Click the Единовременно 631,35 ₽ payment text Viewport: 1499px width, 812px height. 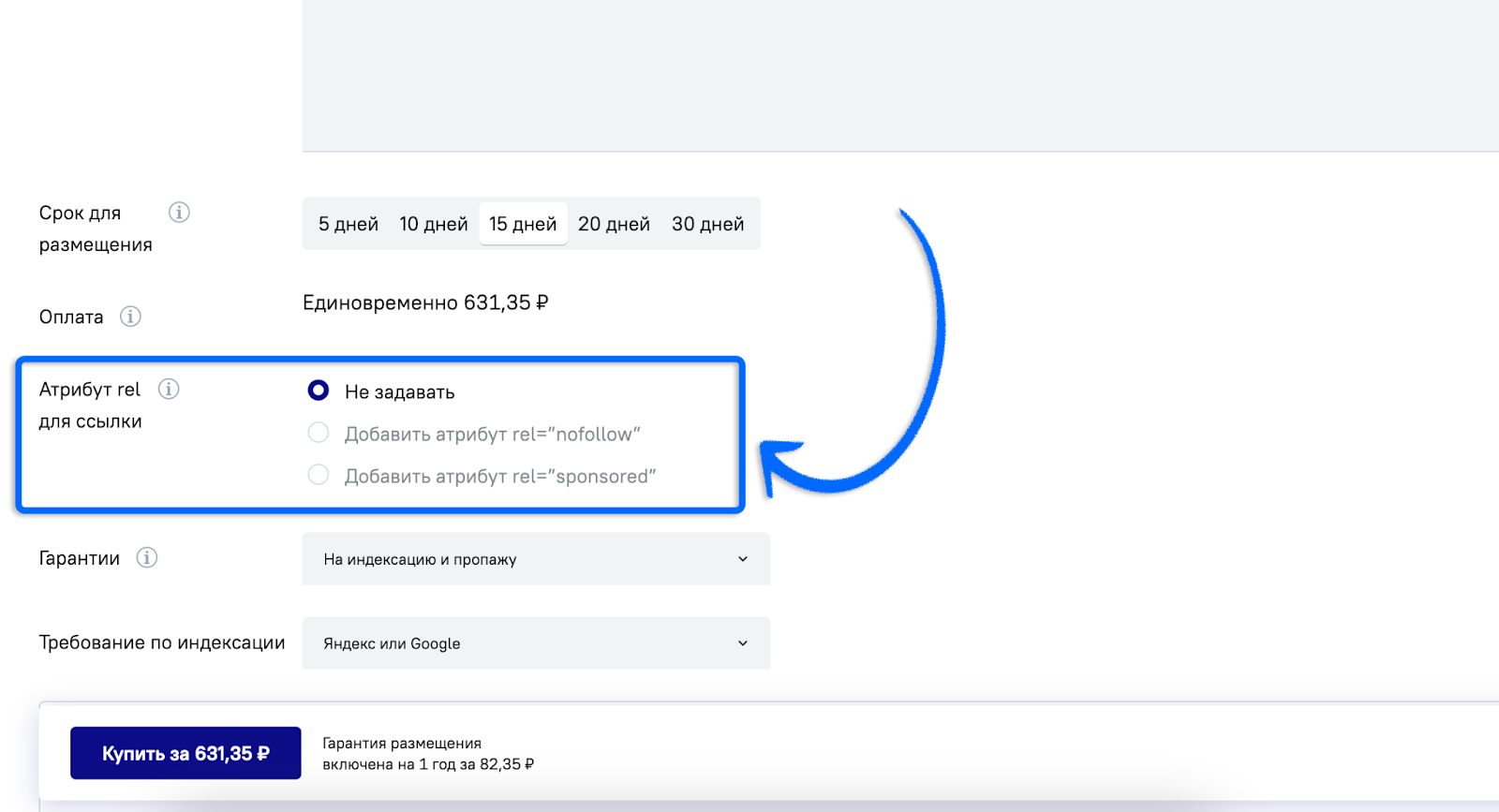tap(425, 303)
